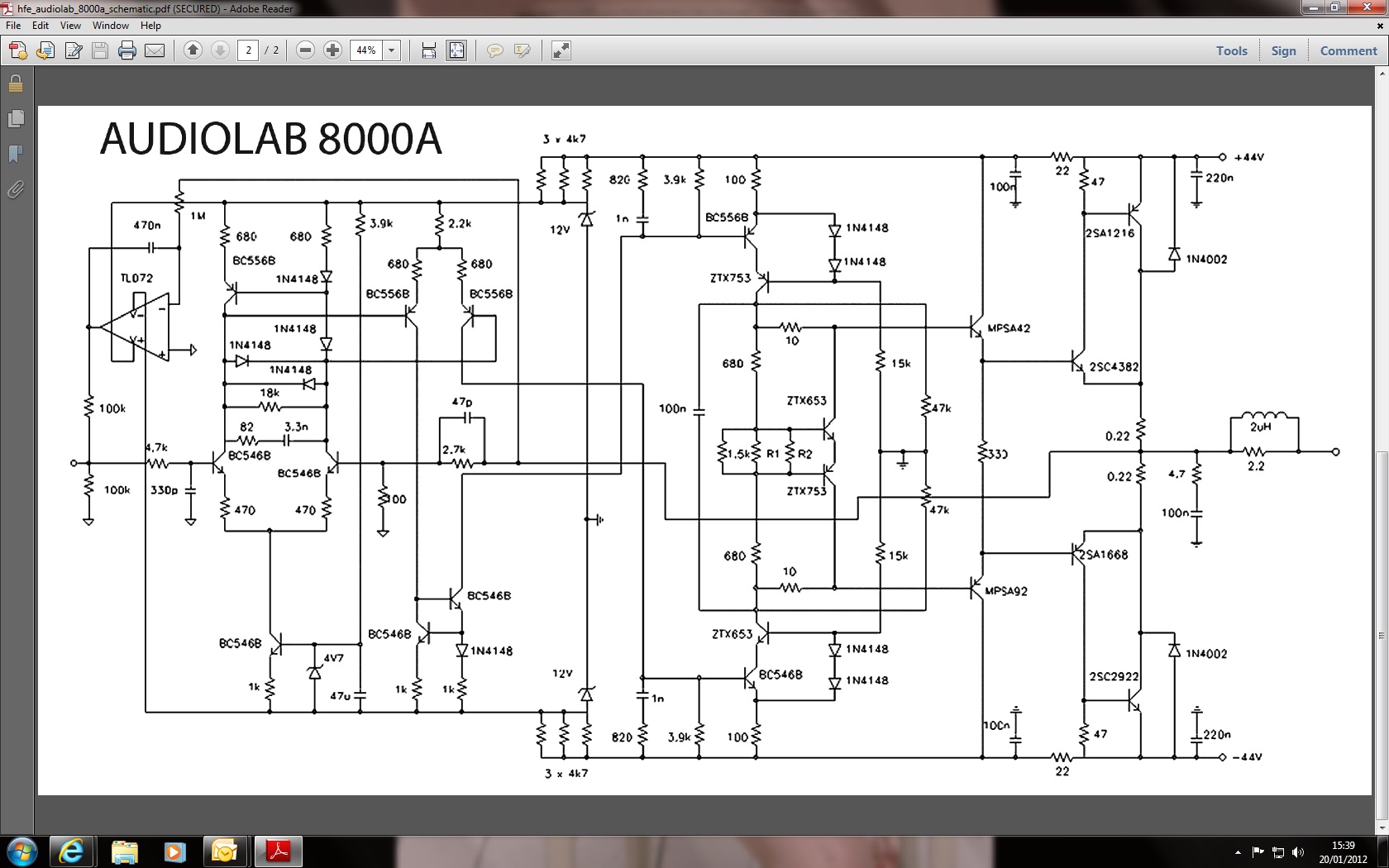Screen dimensions: 1389x868
Task: Open the Window menu
Action: coord(111,26)
